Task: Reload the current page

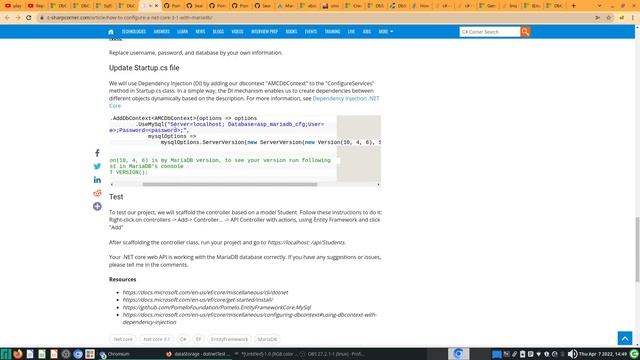Action: point(29,18)
